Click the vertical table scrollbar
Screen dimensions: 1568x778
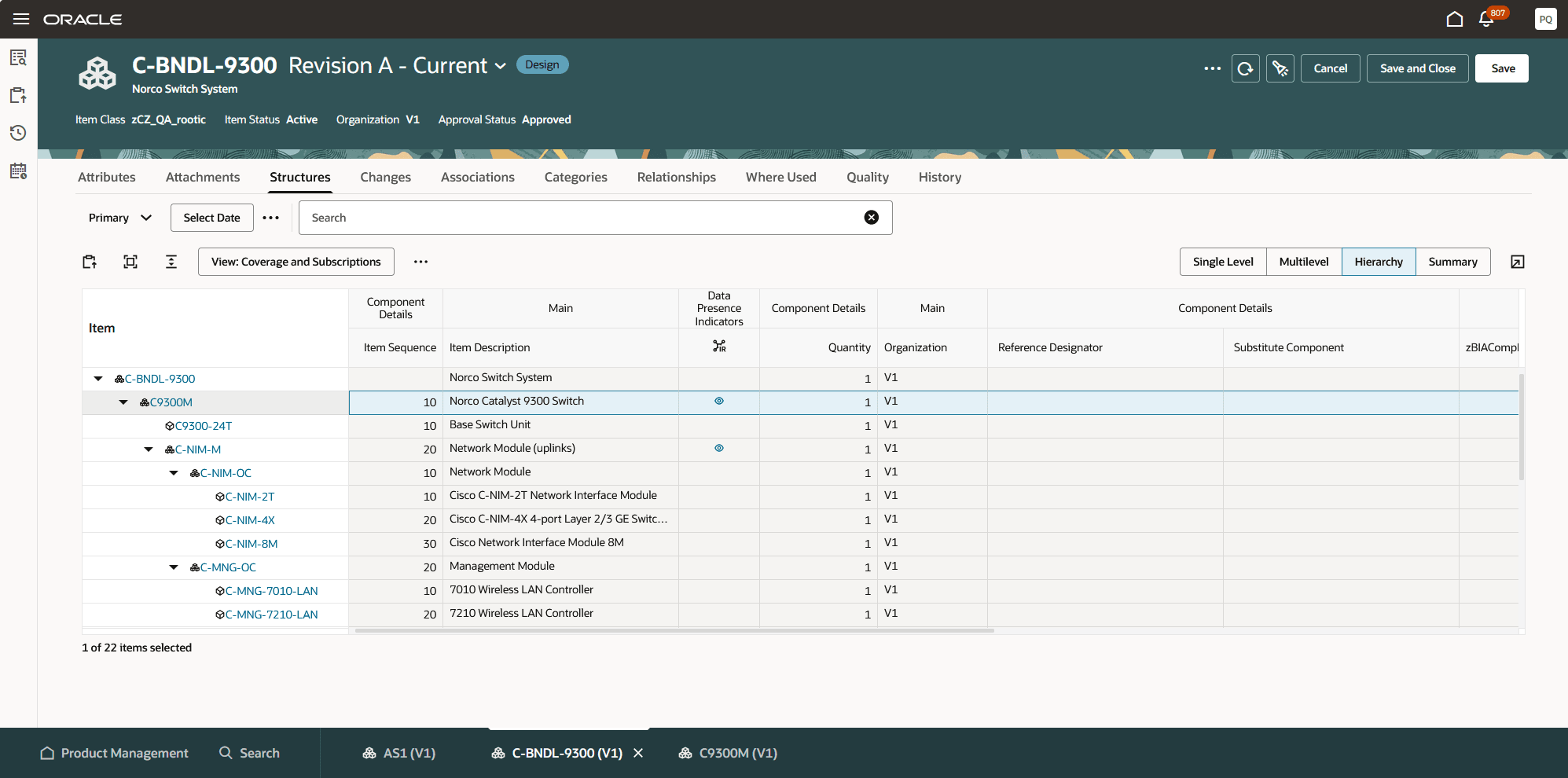click(x=1522, y=426)
